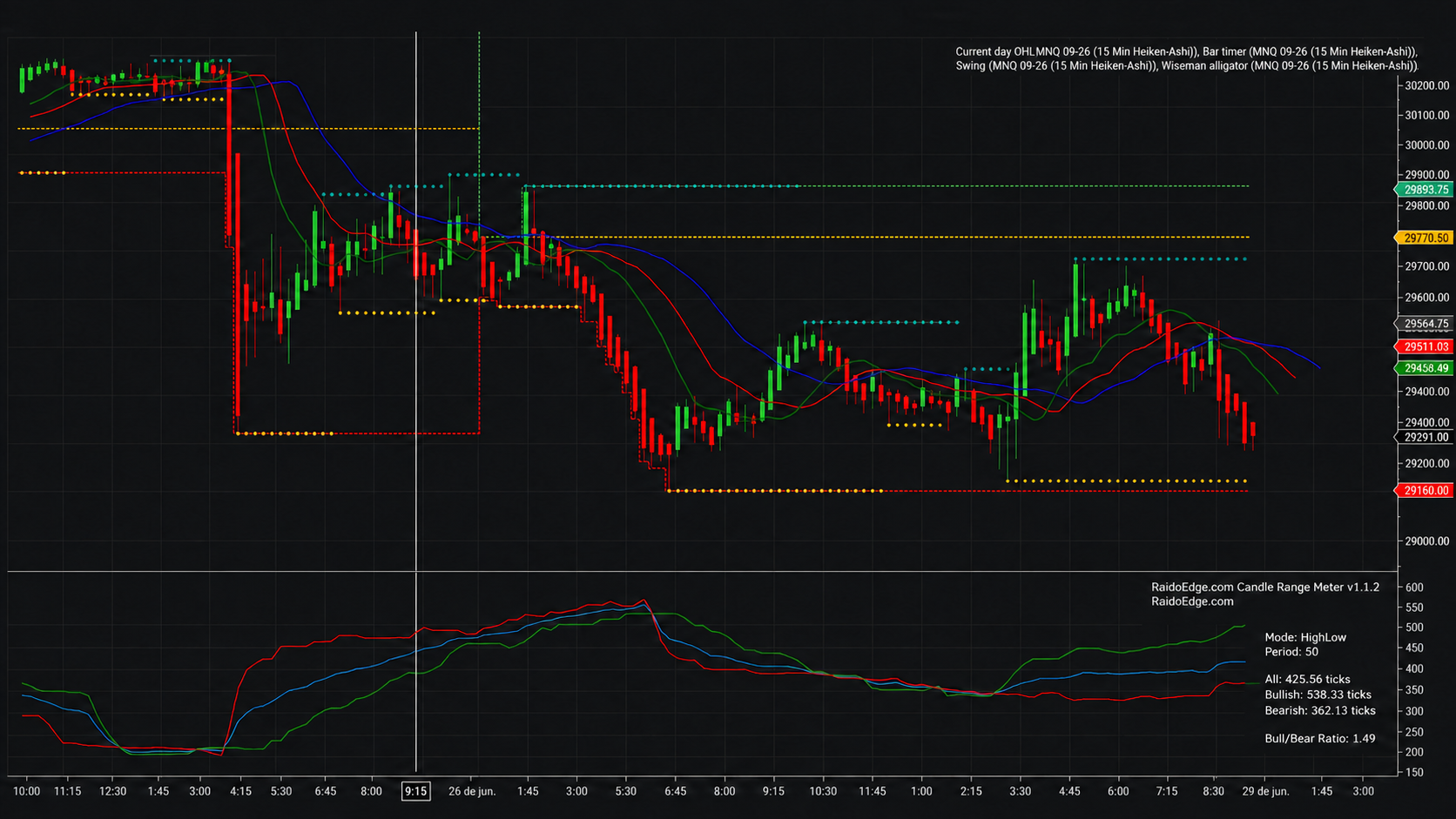Click the 450 level on indicator axis
1456x819 pixels.
tap(1414, 648)
